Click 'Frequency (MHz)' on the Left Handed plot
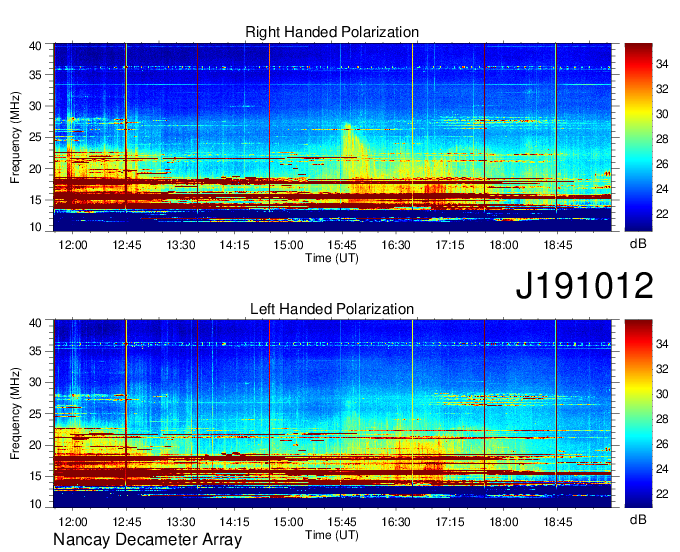Viewport: 680px width, 552px height. point(15,414)
